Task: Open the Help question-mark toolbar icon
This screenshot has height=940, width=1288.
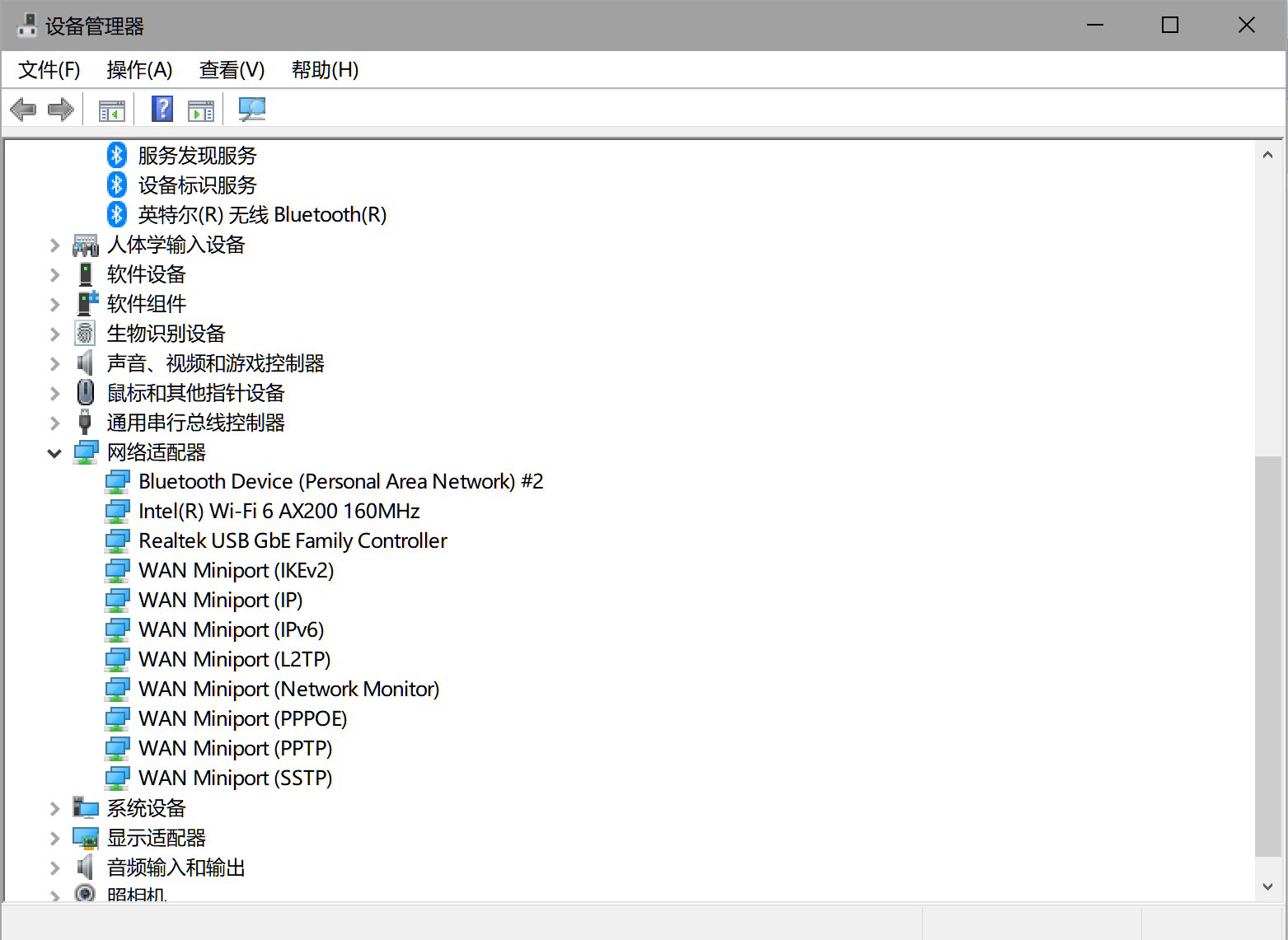Action: pyautogui.click(x=162, y=109)
